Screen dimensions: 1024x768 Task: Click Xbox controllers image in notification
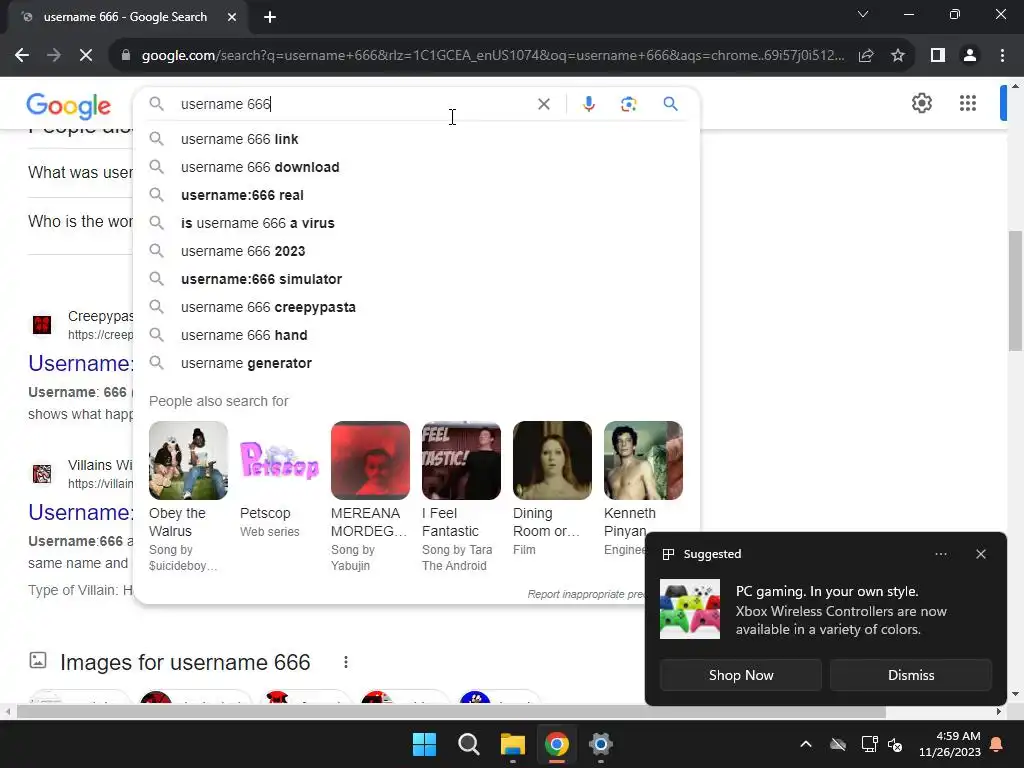pos(690,609)
